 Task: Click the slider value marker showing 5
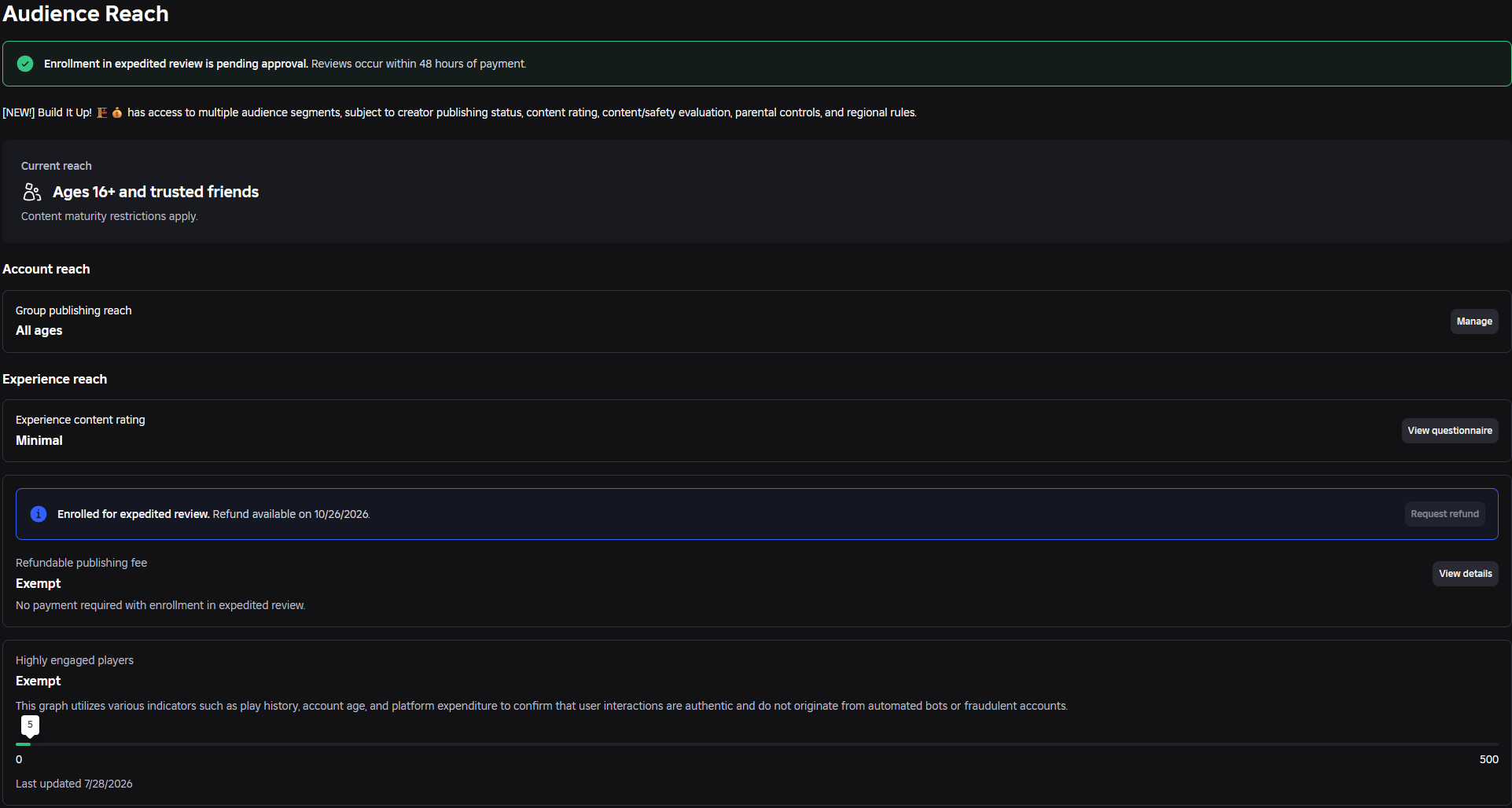pos(30,725)
